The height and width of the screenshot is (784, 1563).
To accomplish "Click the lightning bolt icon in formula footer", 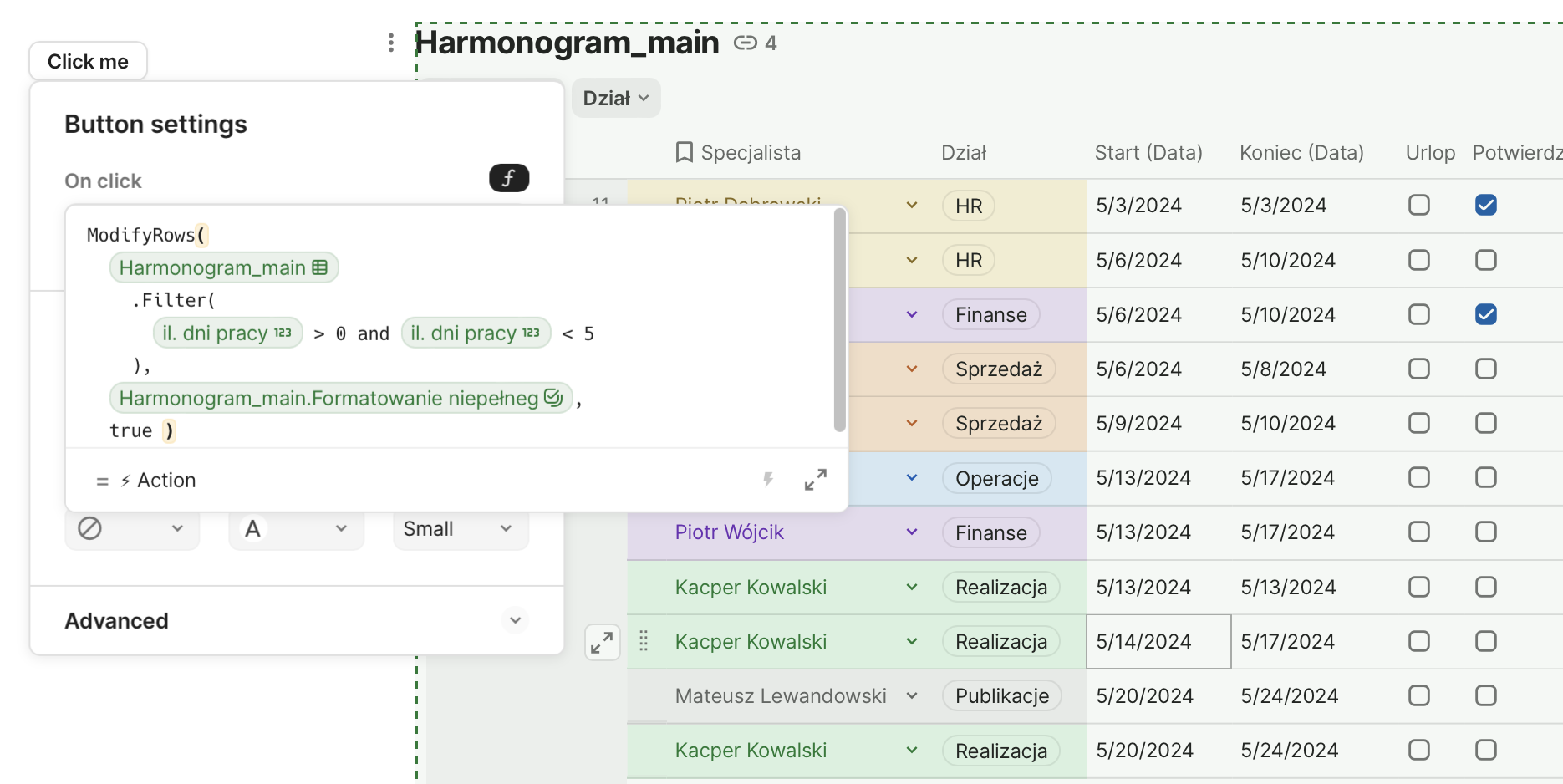I will click(767, 480).
